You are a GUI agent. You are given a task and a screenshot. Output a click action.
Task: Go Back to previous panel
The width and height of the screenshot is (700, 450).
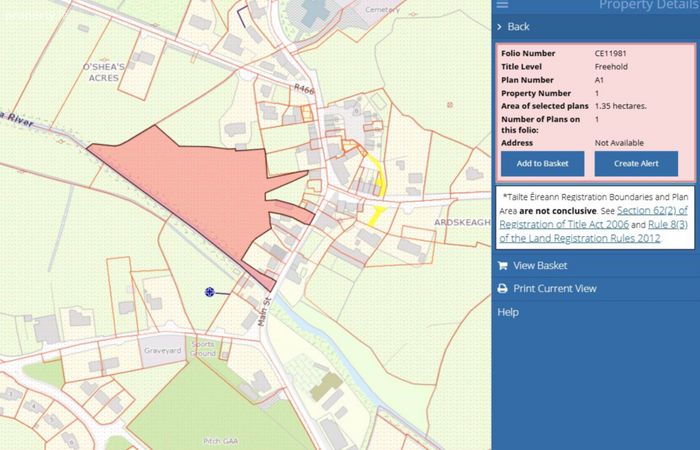point(518,27)
